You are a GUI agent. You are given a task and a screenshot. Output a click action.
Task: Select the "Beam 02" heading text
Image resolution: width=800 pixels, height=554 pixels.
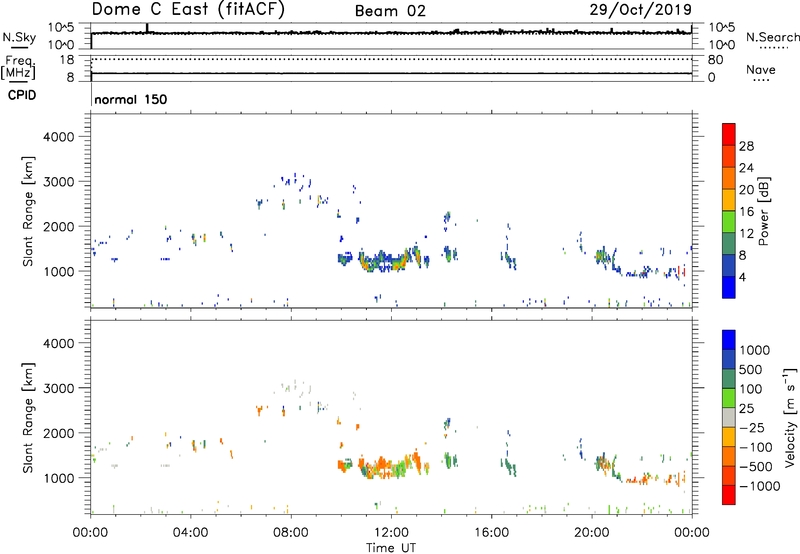coord(390,11)
